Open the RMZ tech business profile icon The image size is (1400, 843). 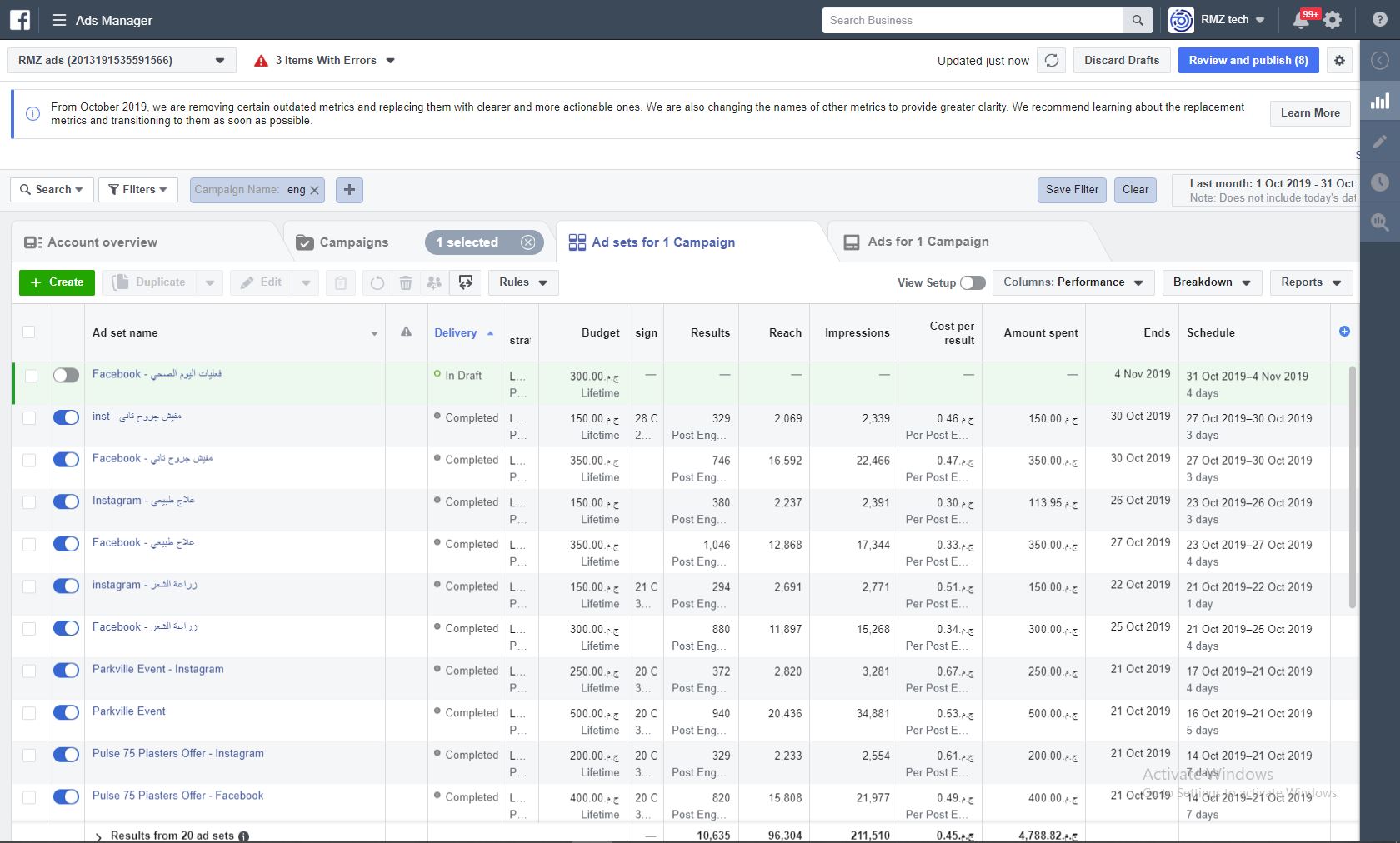pos(1181,20)
